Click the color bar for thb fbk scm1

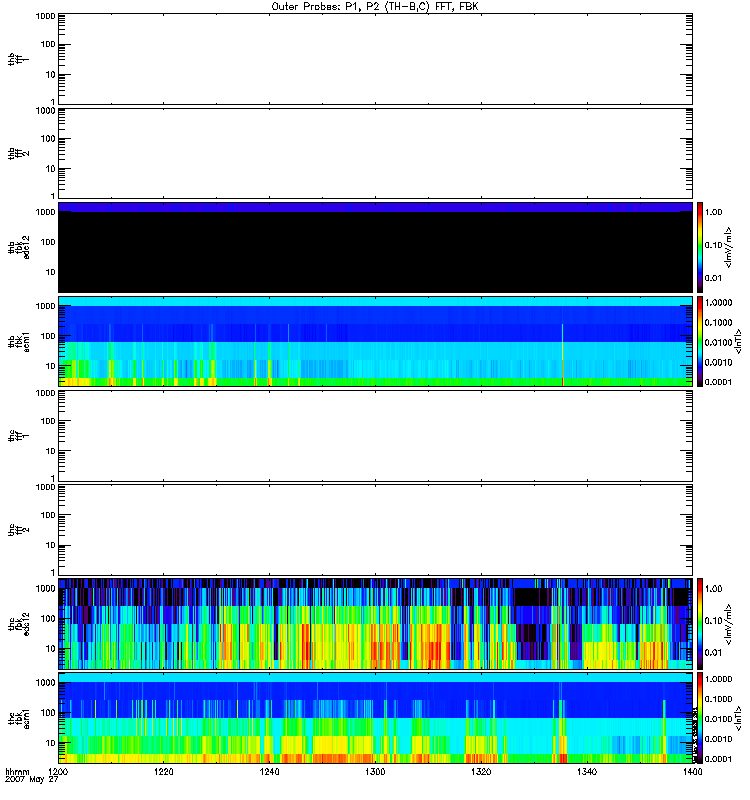(701, 341)
